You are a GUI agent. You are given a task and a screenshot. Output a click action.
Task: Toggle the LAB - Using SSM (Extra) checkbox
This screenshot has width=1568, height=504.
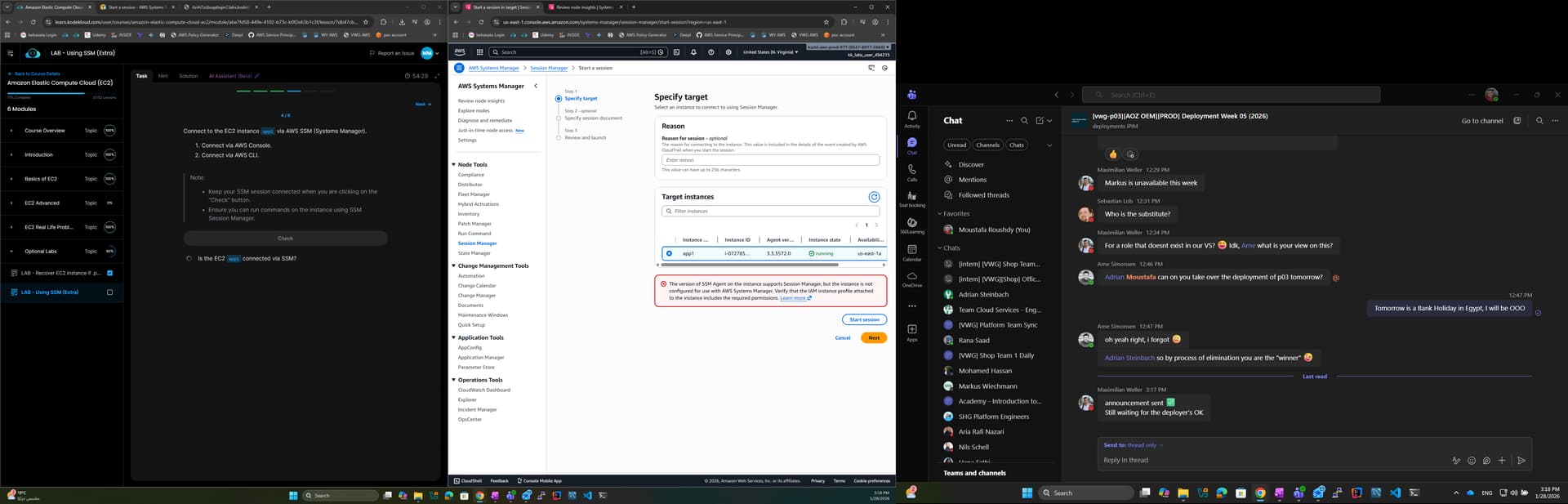(x=110, y=292)
